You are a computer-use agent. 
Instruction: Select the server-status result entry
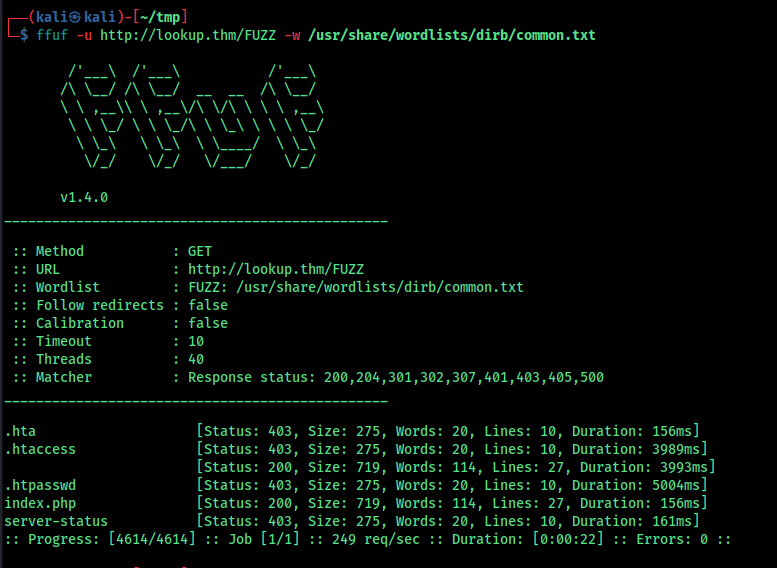click(352, 521)
